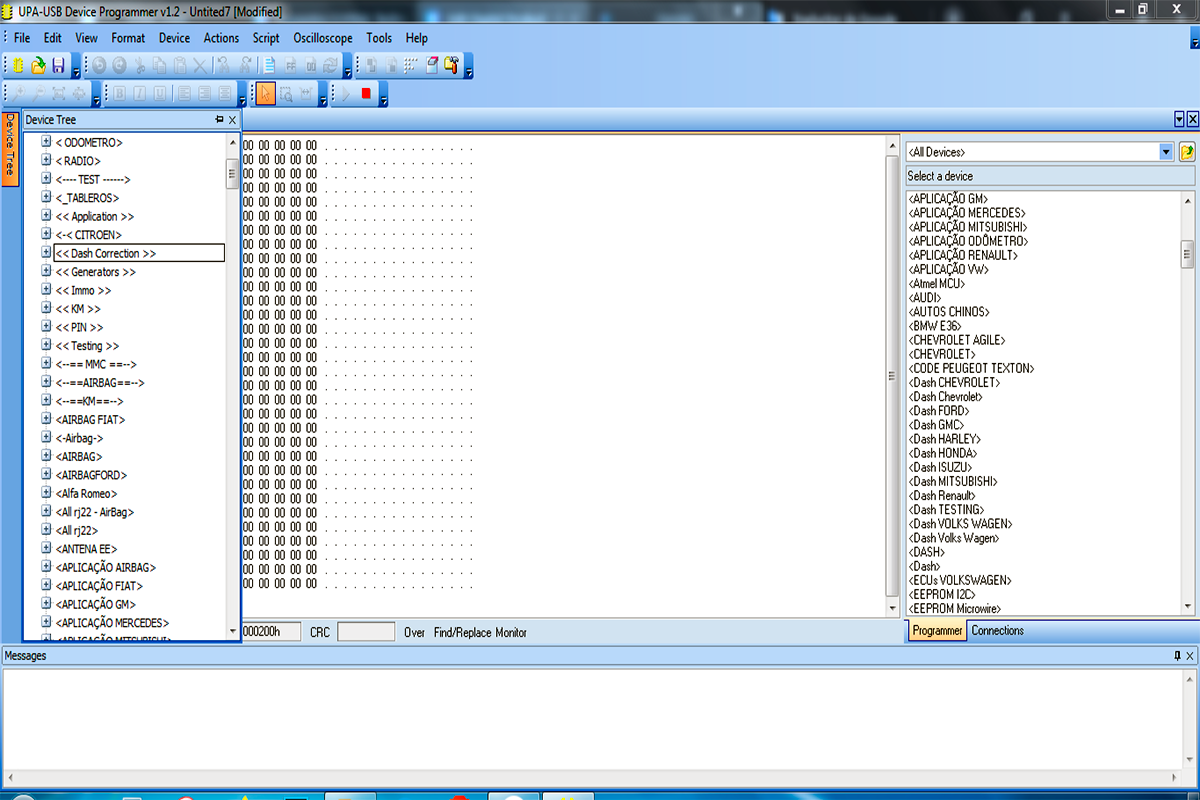Image resolution: width=1200 pixels, height=800 pixels.
Task: Click the device search icon beside All Devices
Action: coord(1187,152)
